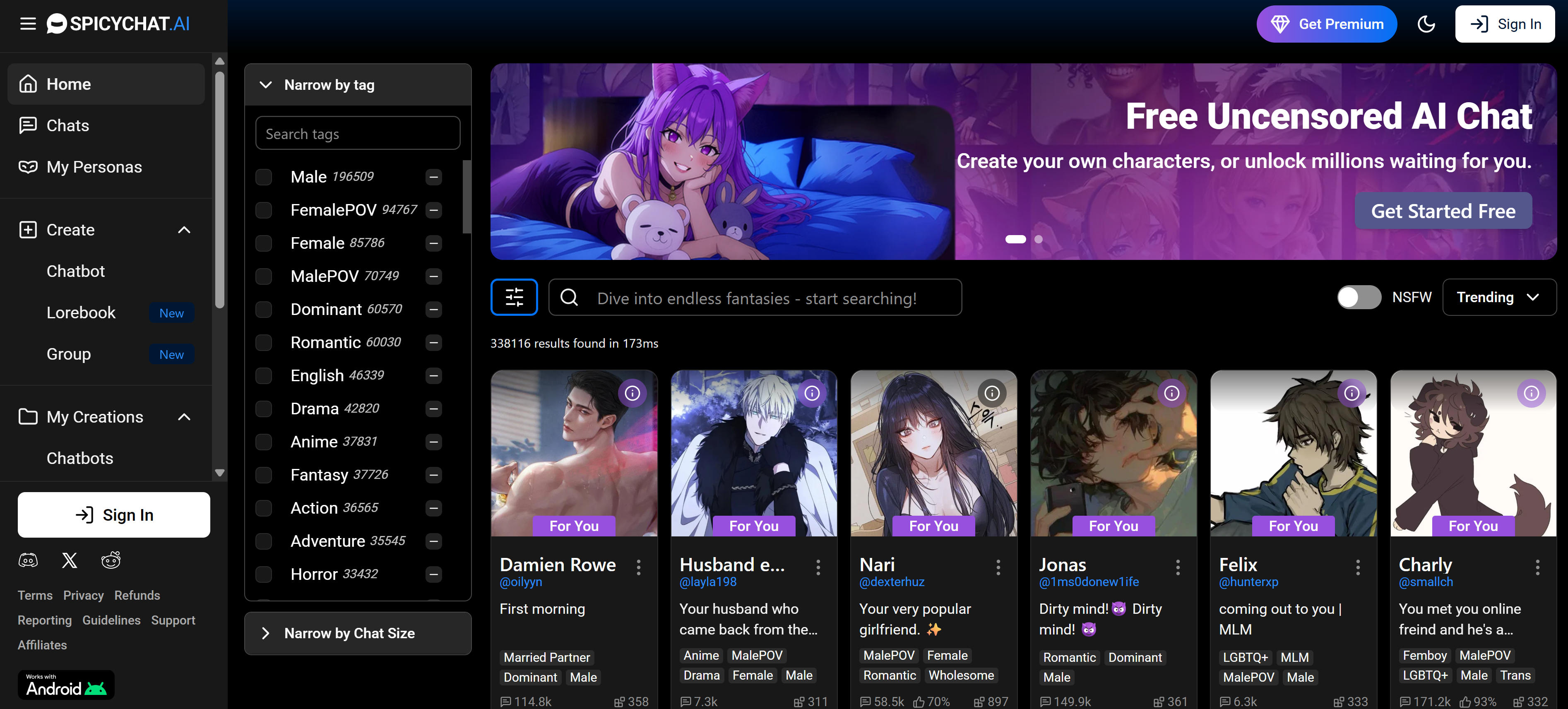Toggle dark mode with the moon icon
Viewport: 1568px width, 709px height.
[x=1426, y=24]
